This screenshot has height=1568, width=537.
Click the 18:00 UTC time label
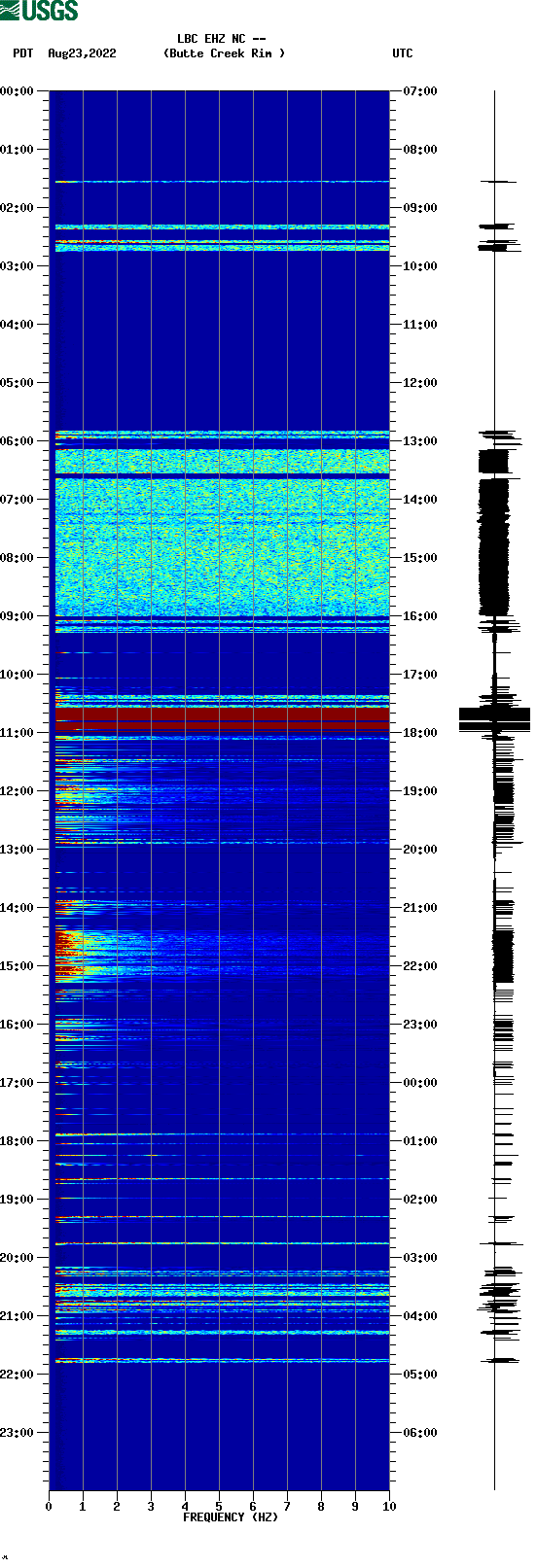pos(420,733)
